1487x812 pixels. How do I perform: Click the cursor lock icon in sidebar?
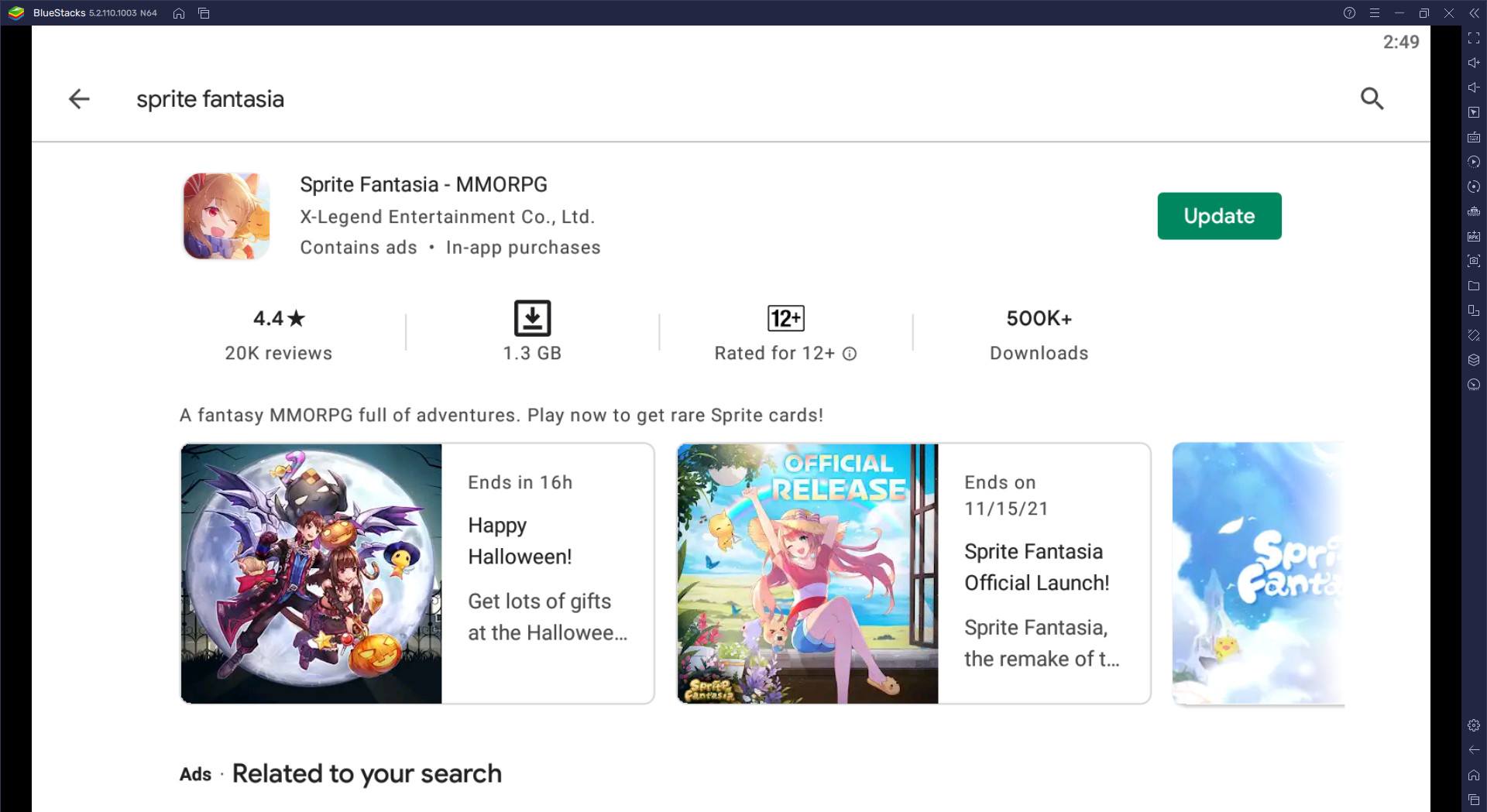[x=1474, y=112]
